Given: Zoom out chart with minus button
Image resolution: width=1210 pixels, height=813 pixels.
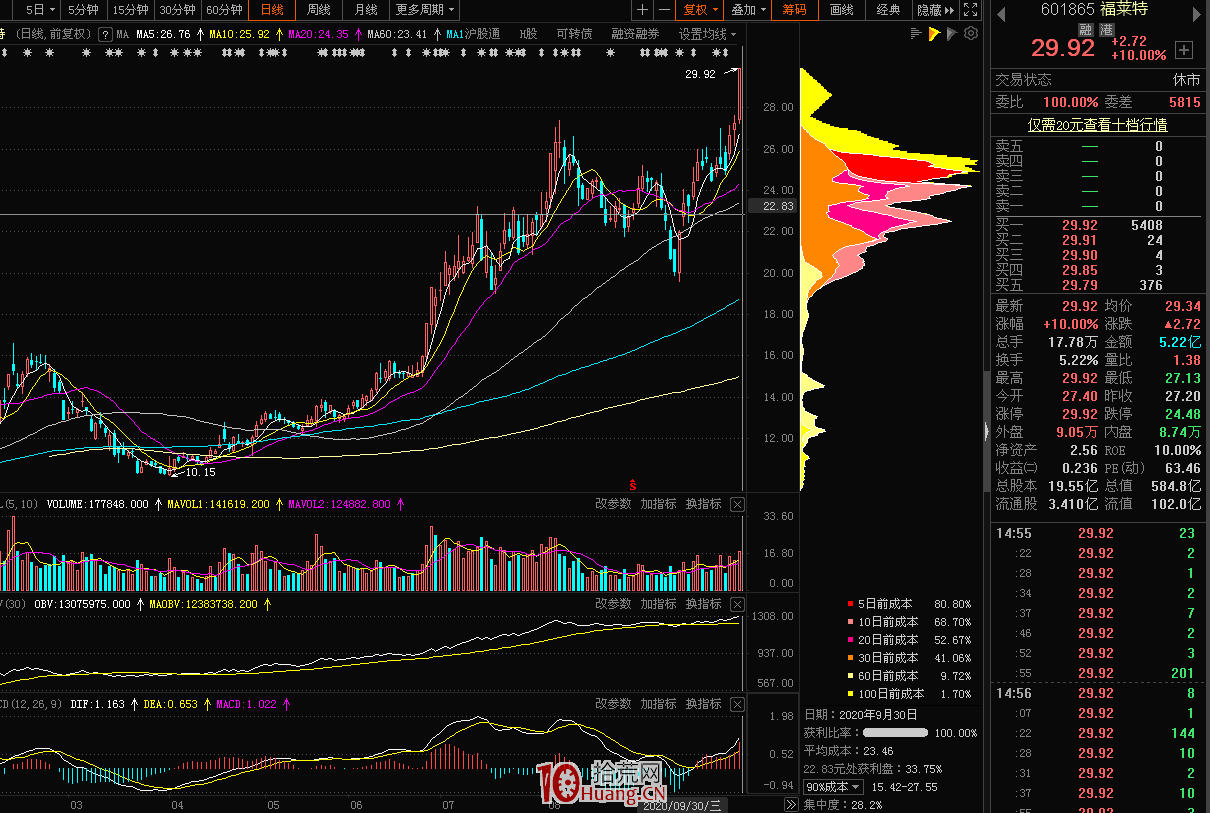Looking at the screenshot, I should (x=663, y=10).
